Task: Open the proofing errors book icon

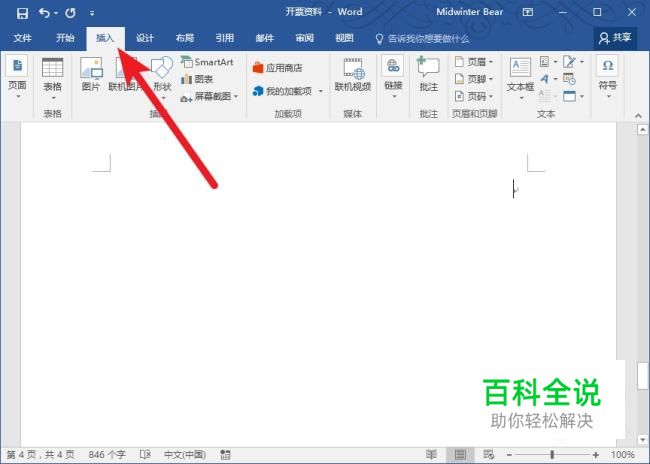Action: (x=146, y=455)
